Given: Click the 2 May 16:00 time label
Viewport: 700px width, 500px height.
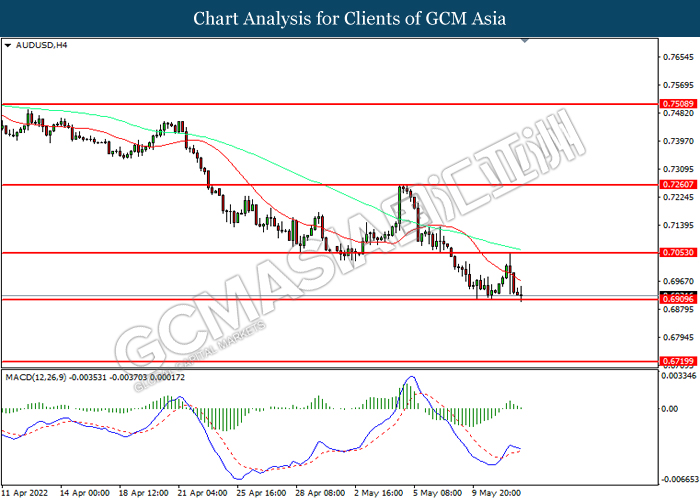Looking at the screenshot, I should tap(379, 493).
